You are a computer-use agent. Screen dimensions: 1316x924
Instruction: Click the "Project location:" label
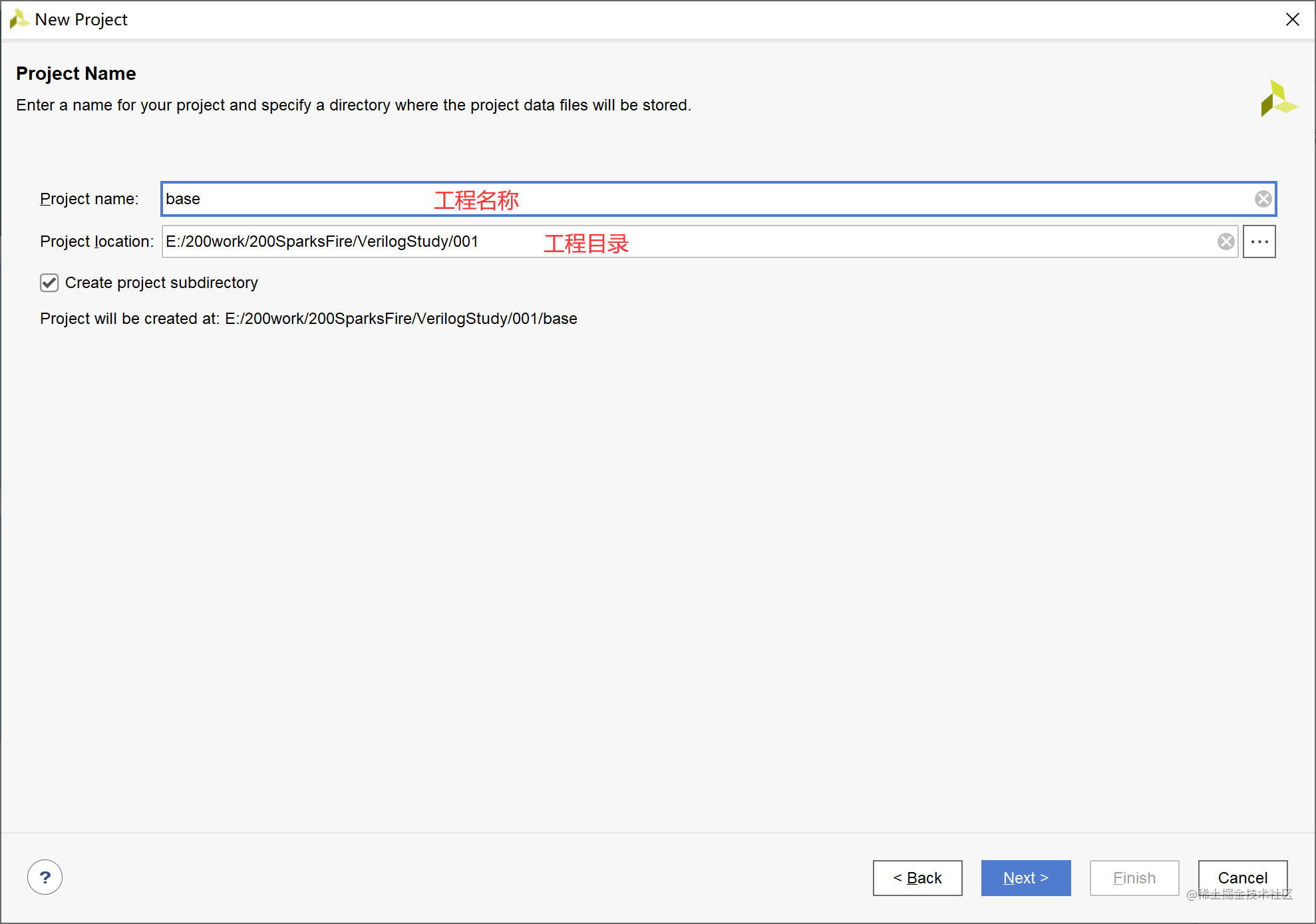click(x=96, y=241)
